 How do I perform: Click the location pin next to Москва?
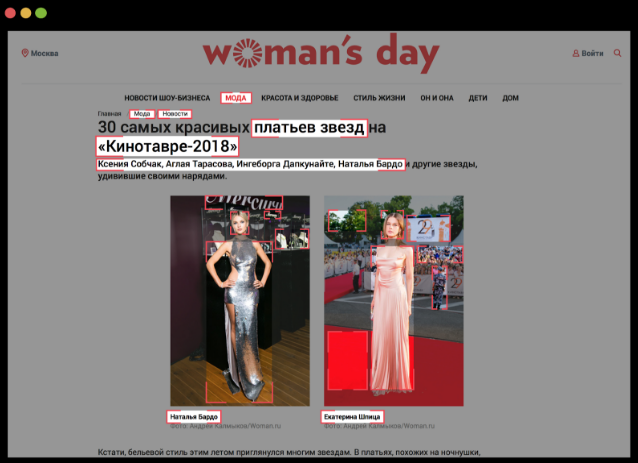pos(25,53)
